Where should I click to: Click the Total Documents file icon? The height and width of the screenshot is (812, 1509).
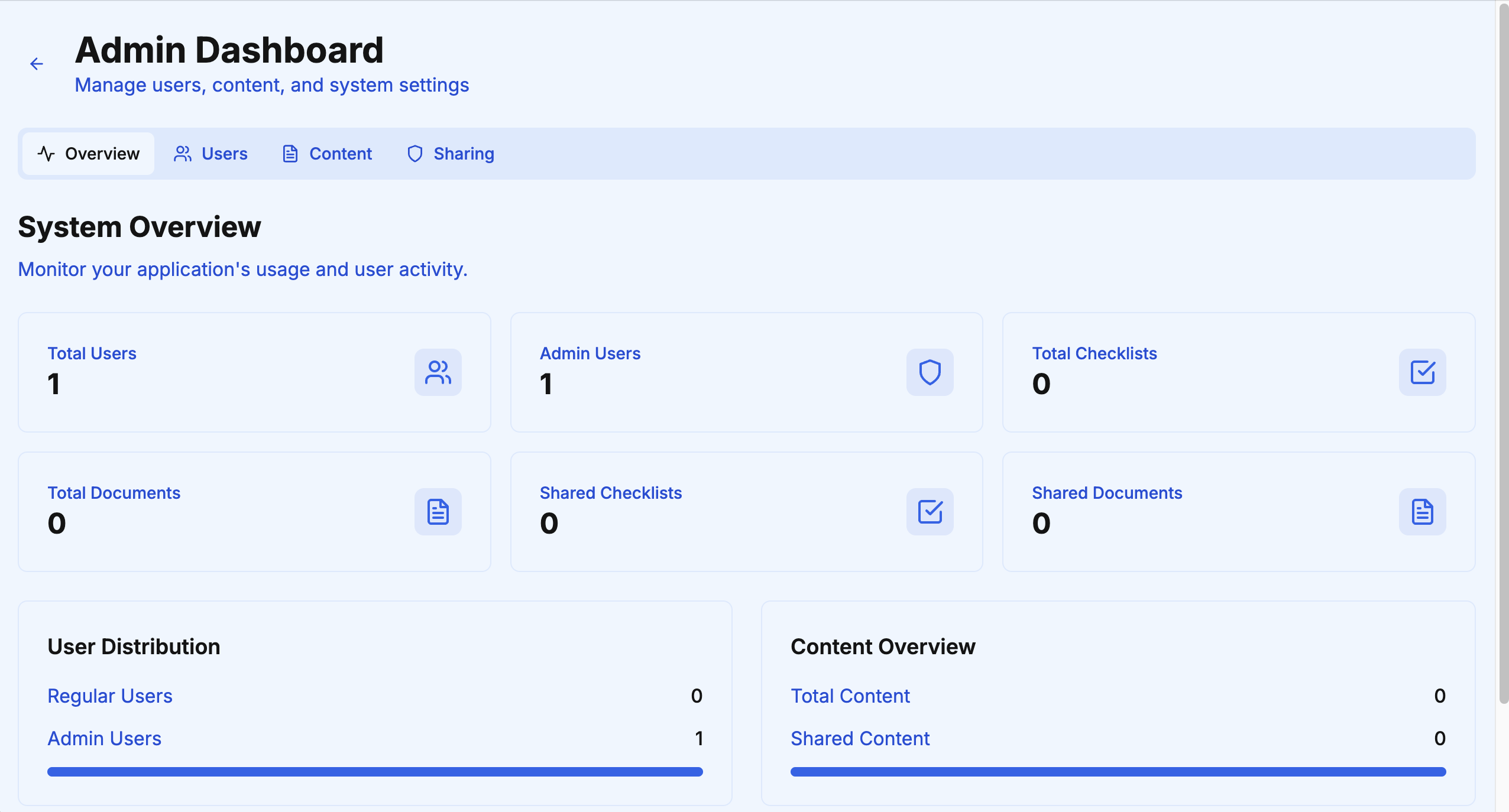438,512
